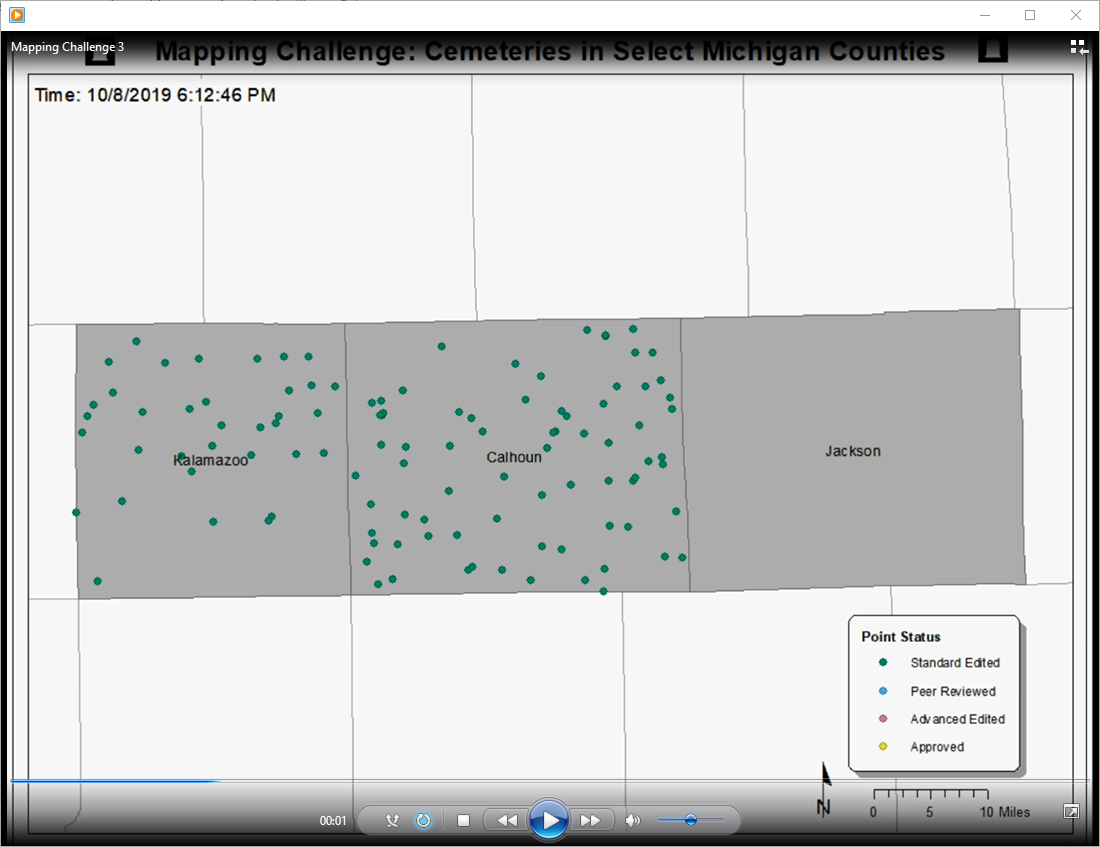Image resolution: width=1100 pixels, height=847 pixels.
Task: Click the 00:01 elapsed time display
Action: click(x=333, y=819)
